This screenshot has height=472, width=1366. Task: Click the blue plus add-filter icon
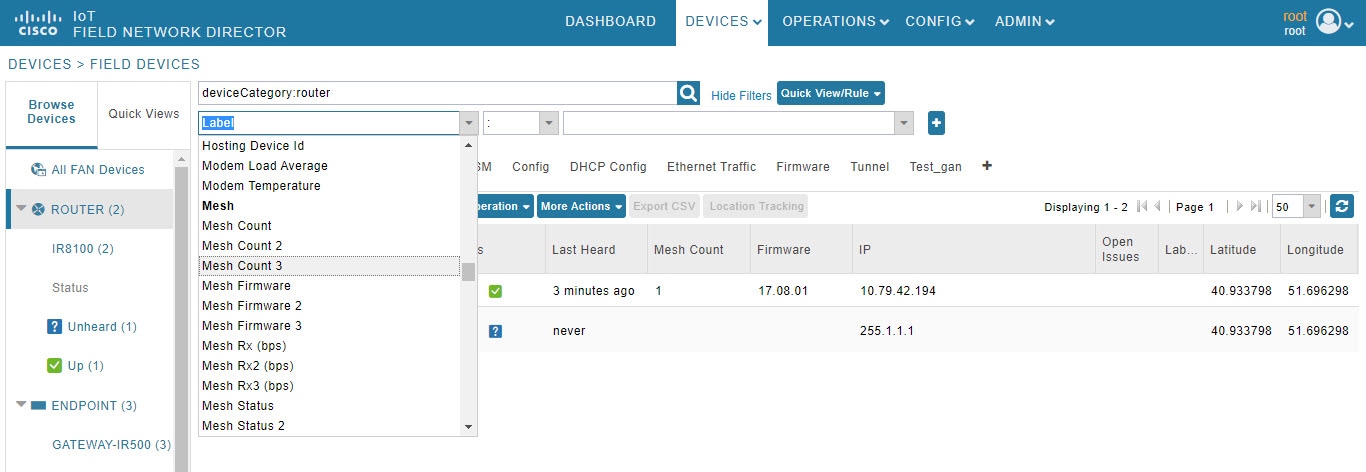tap(936, 123)
